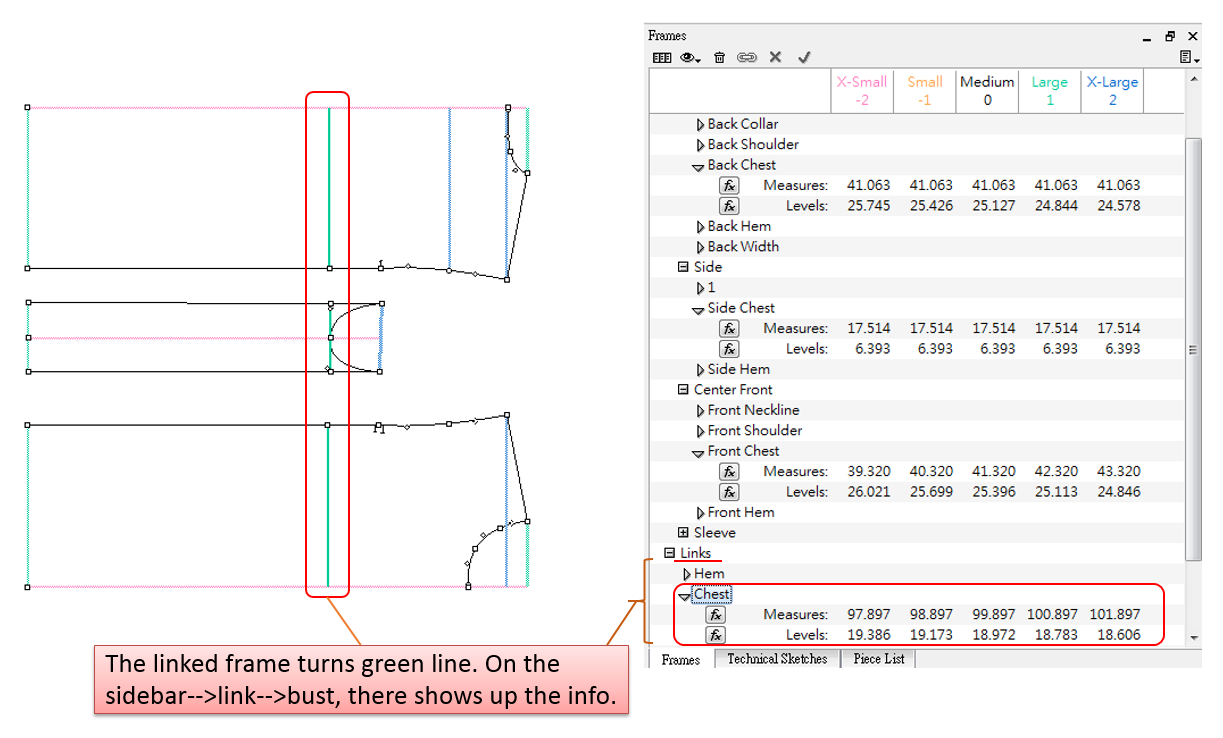Click fx icon beside Front Chest Measures
Image resolution: width=1223 pixels, height=738 pixels.
point(729,471)
